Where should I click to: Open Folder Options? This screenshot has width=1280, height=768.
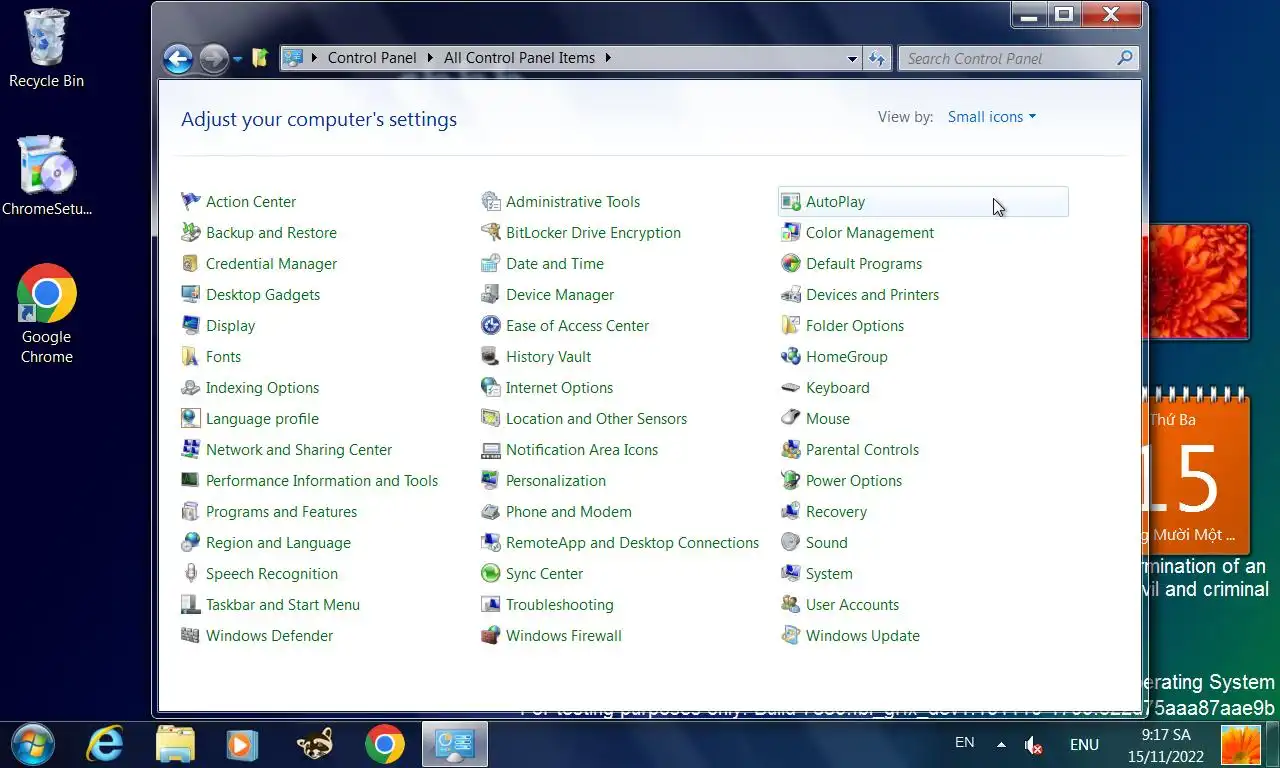click(855, 326)
